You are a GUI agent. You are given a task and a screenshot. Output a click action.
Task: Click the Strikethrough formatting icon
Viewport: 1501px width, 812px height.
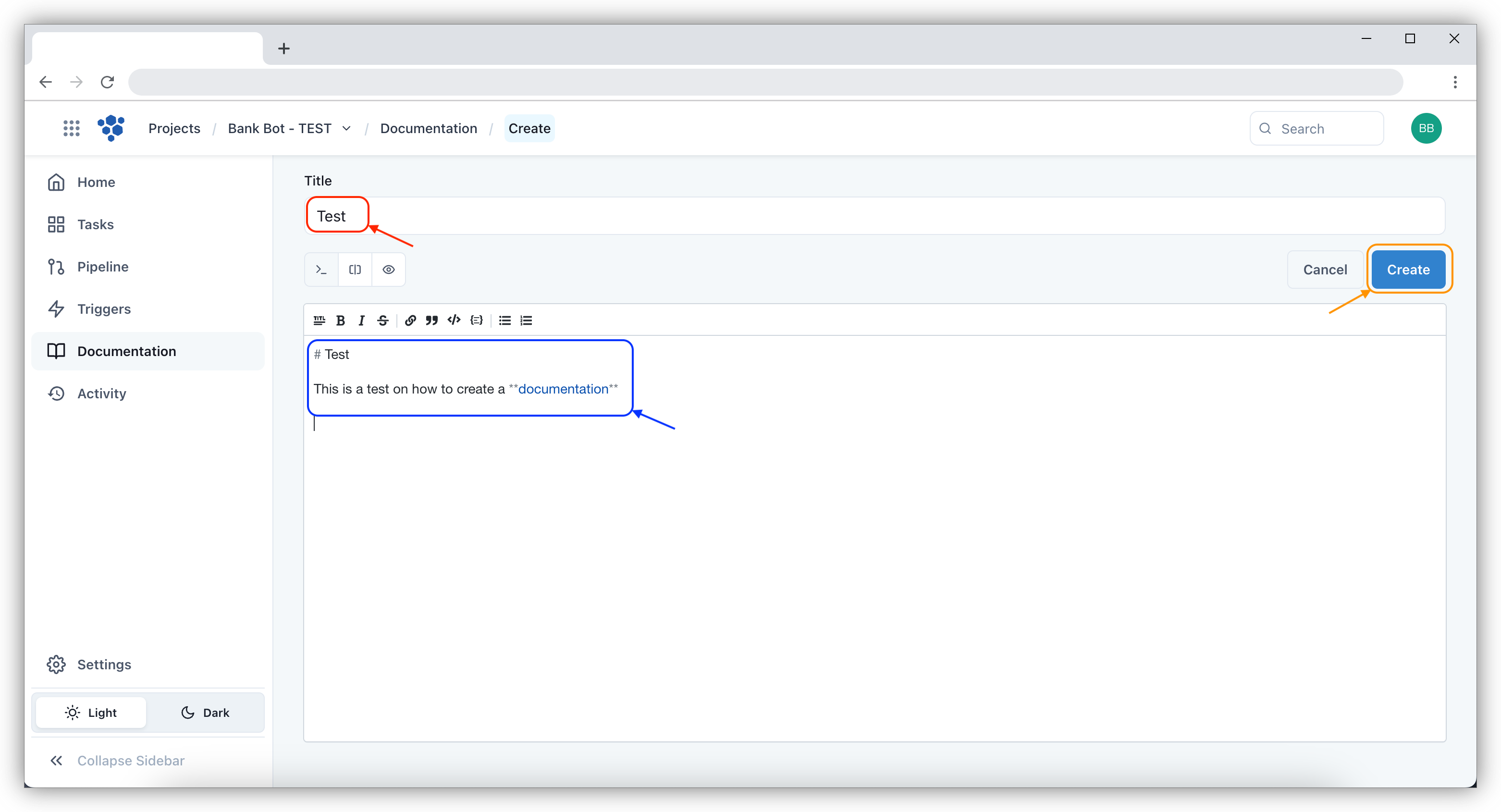(x=382, y=320)
